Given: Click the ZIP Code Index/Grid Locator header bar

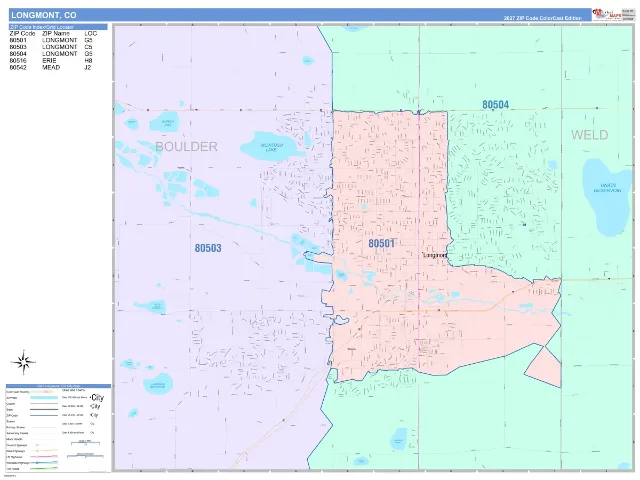Looking at the screenshot, I should click(x=58, y=27).
